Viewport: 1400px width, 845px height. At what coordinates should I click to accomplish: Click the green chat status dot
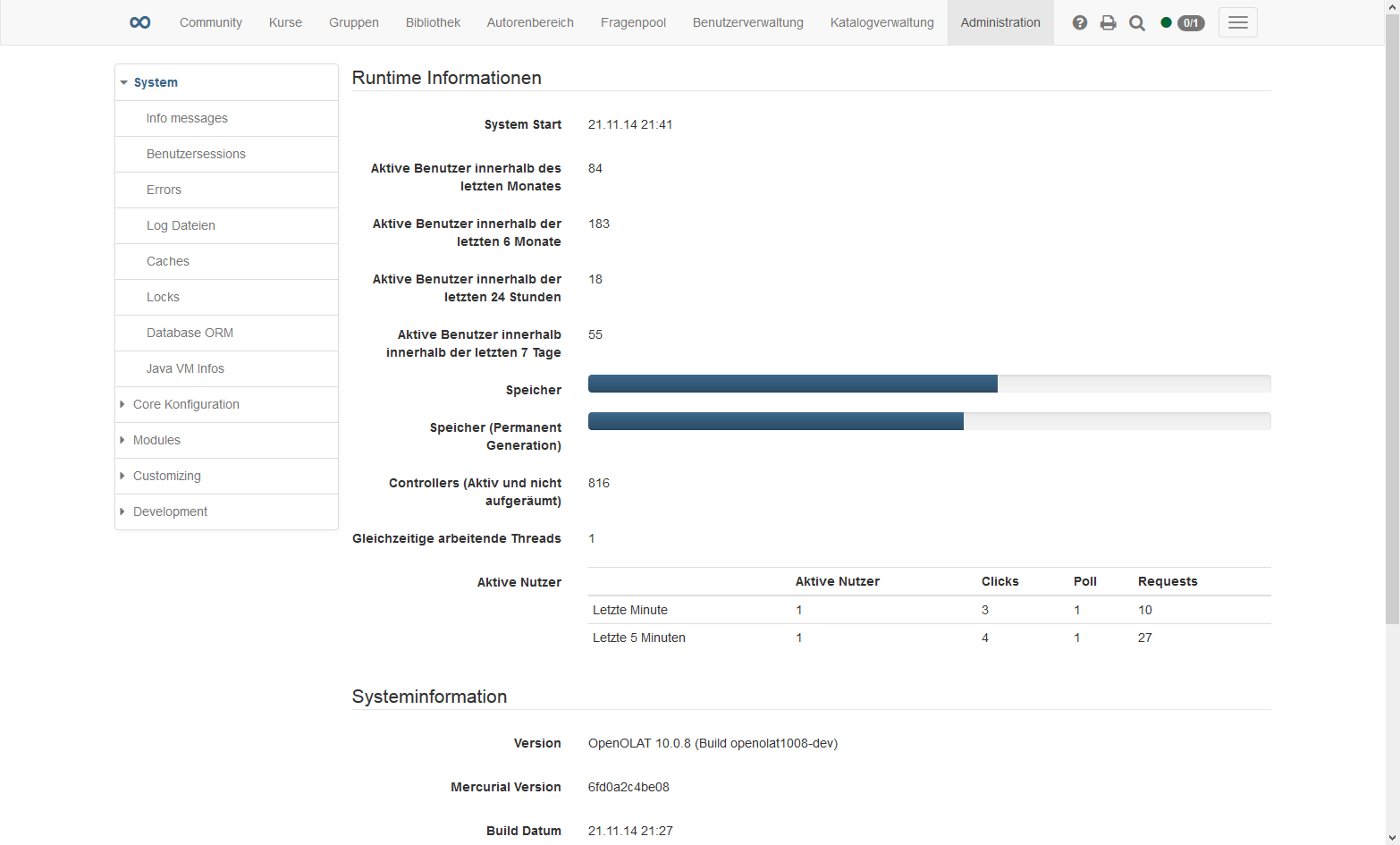pos(1166,22)
